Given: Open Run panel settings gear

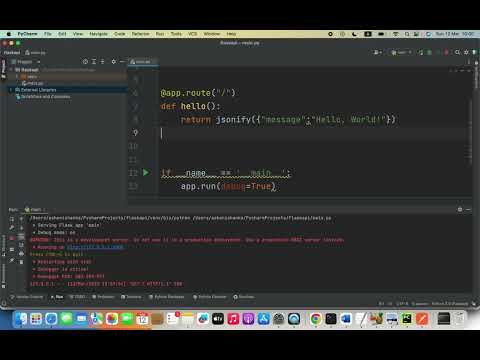Looking at the screenshot, I should coord(460,209).
